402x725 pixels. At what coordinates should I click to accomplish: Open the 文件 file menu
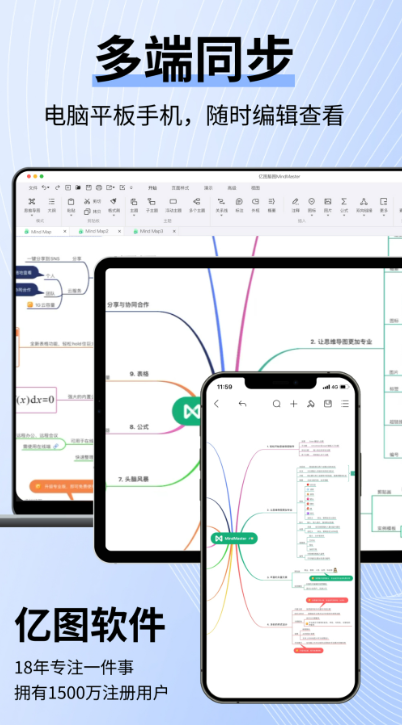coord(33,188)
